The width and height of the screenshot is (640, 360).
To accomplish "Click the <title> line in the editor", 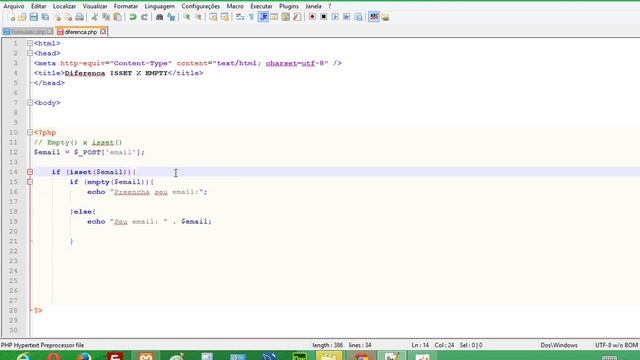I will tap(118, 73).
